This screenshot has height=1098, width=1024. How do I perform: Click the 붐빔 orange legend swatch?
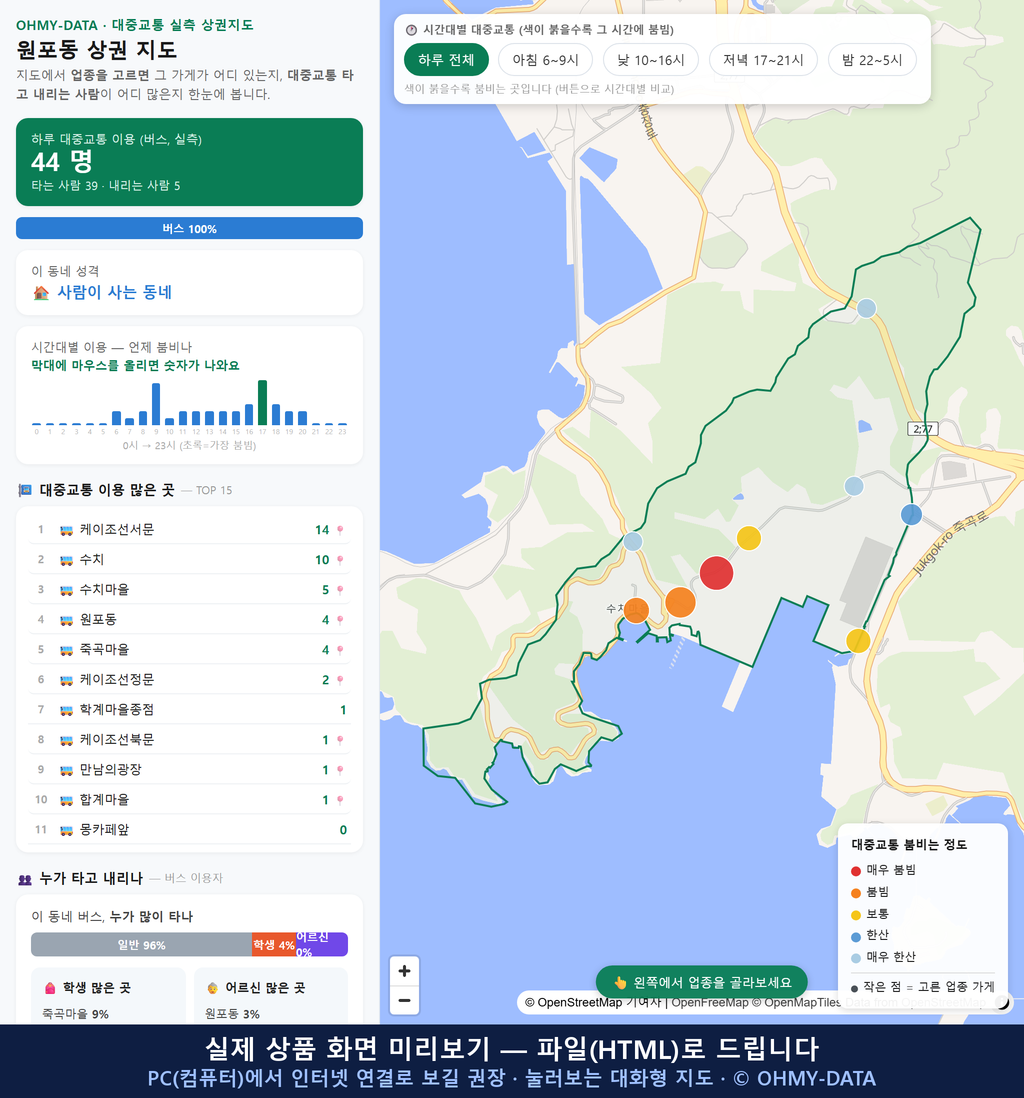856,893
